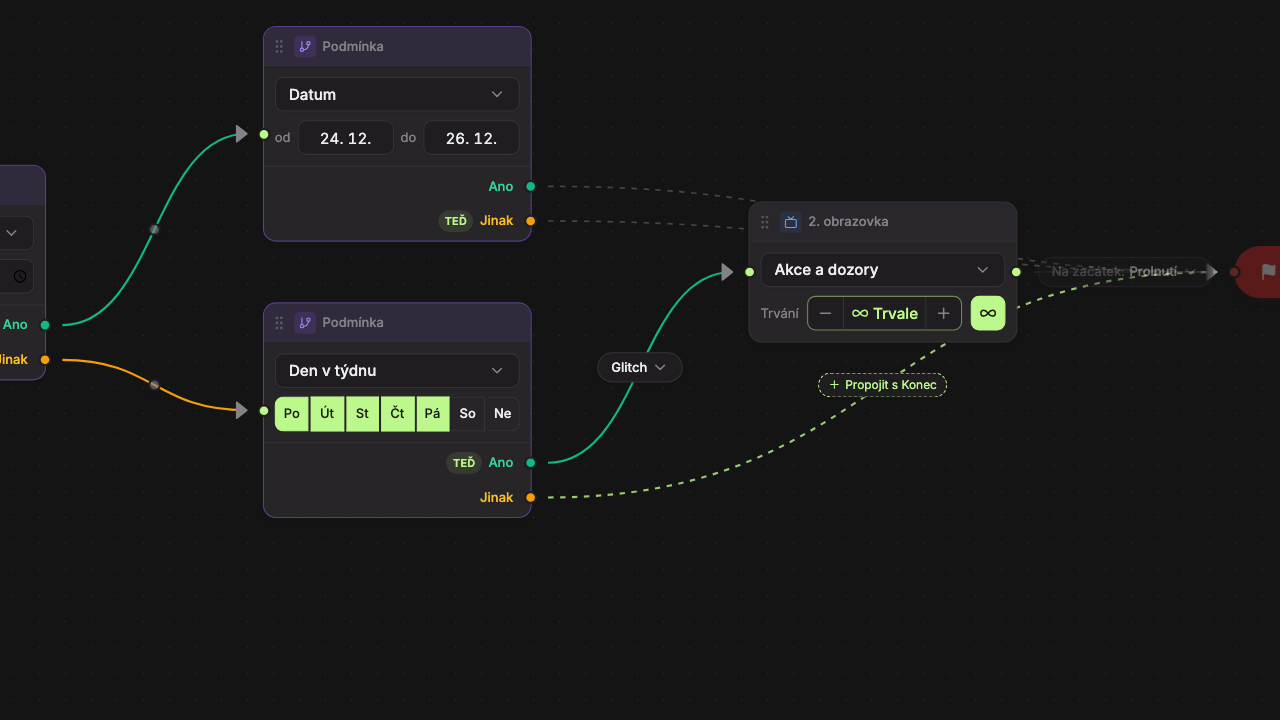1280x720 pixels.
Task: Click the clock icon on the cut-off left node
Action: [19, 276]
